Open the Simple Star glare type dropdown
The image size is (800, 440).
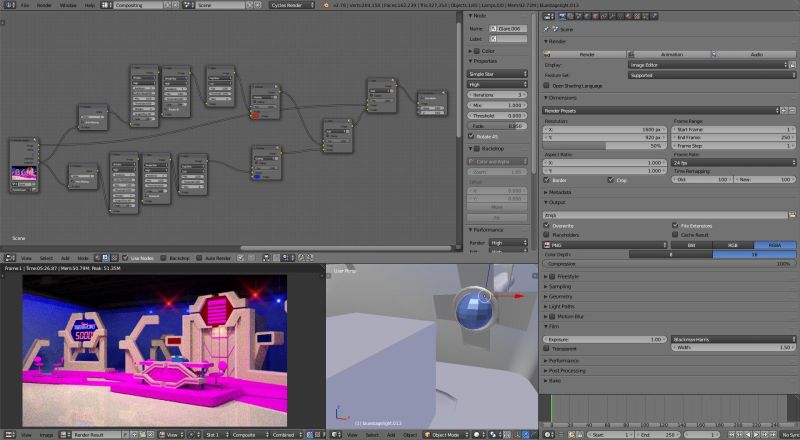pos(497,74)
